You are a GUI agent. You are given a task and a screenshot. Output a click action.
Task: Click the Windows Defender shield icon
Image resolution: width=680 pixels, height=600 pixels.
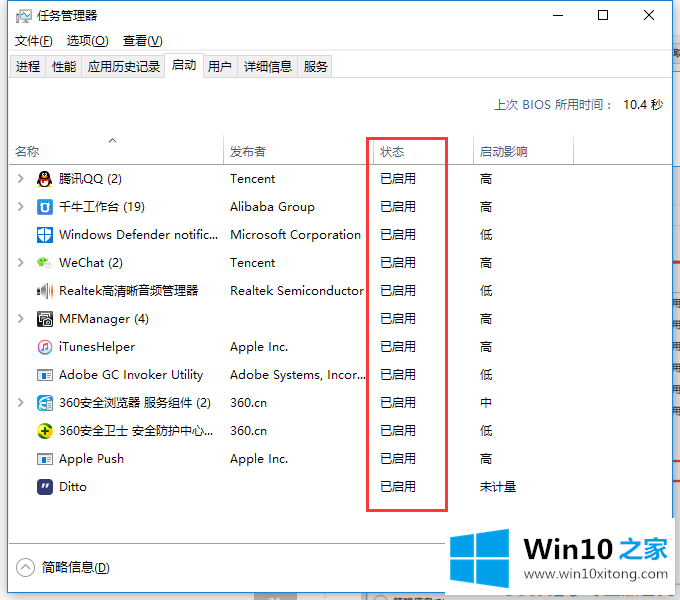44,235
